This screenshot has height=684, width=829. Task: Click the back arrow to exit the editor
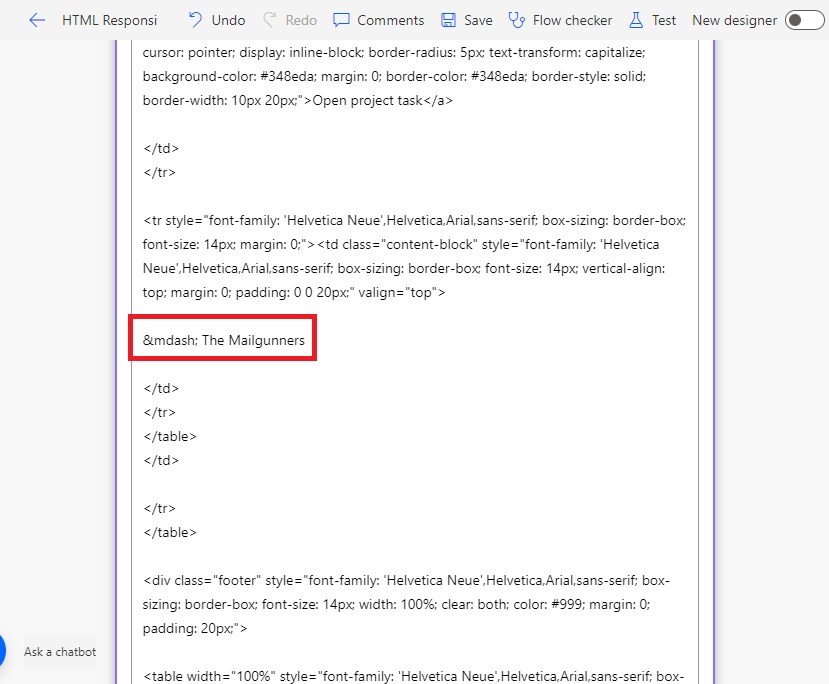point(36,19)
